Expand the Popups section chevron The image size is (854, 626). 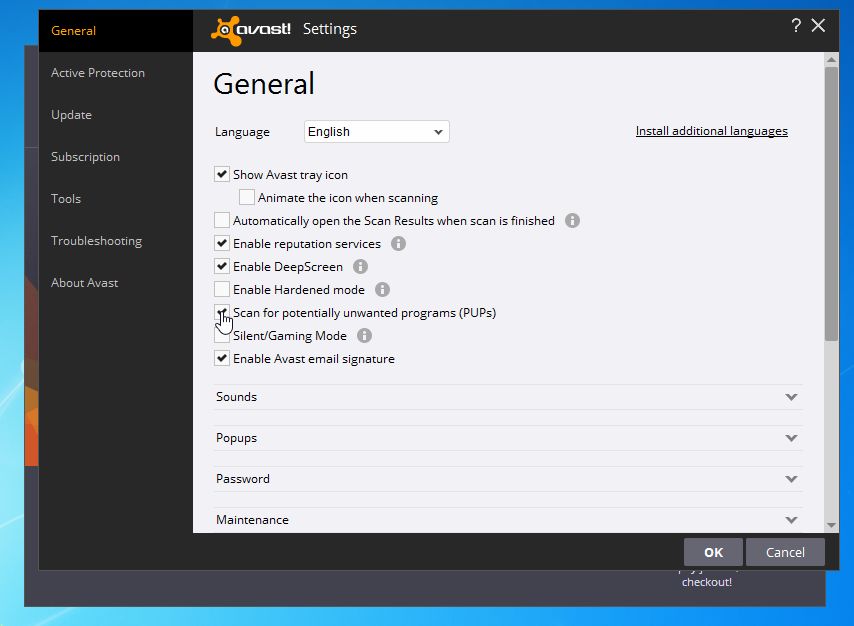coord(791,438)
